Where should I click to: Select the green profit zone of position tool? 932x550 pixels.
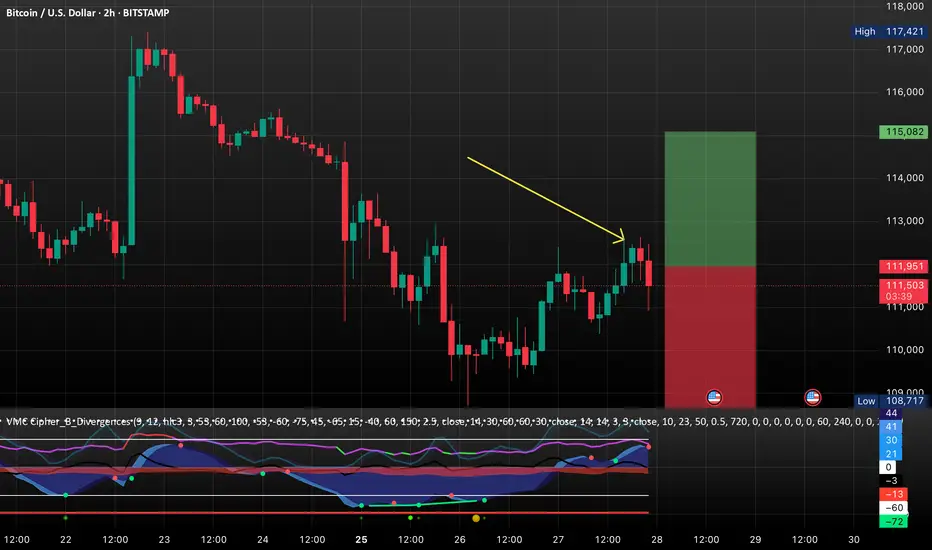710,199
